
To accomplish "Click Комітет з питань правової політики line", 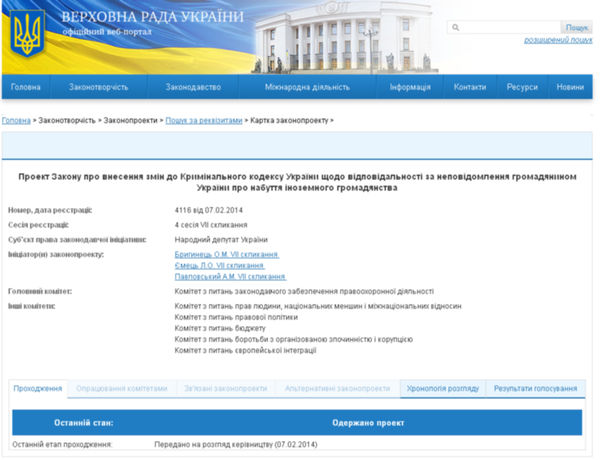I will pos(236,317).
